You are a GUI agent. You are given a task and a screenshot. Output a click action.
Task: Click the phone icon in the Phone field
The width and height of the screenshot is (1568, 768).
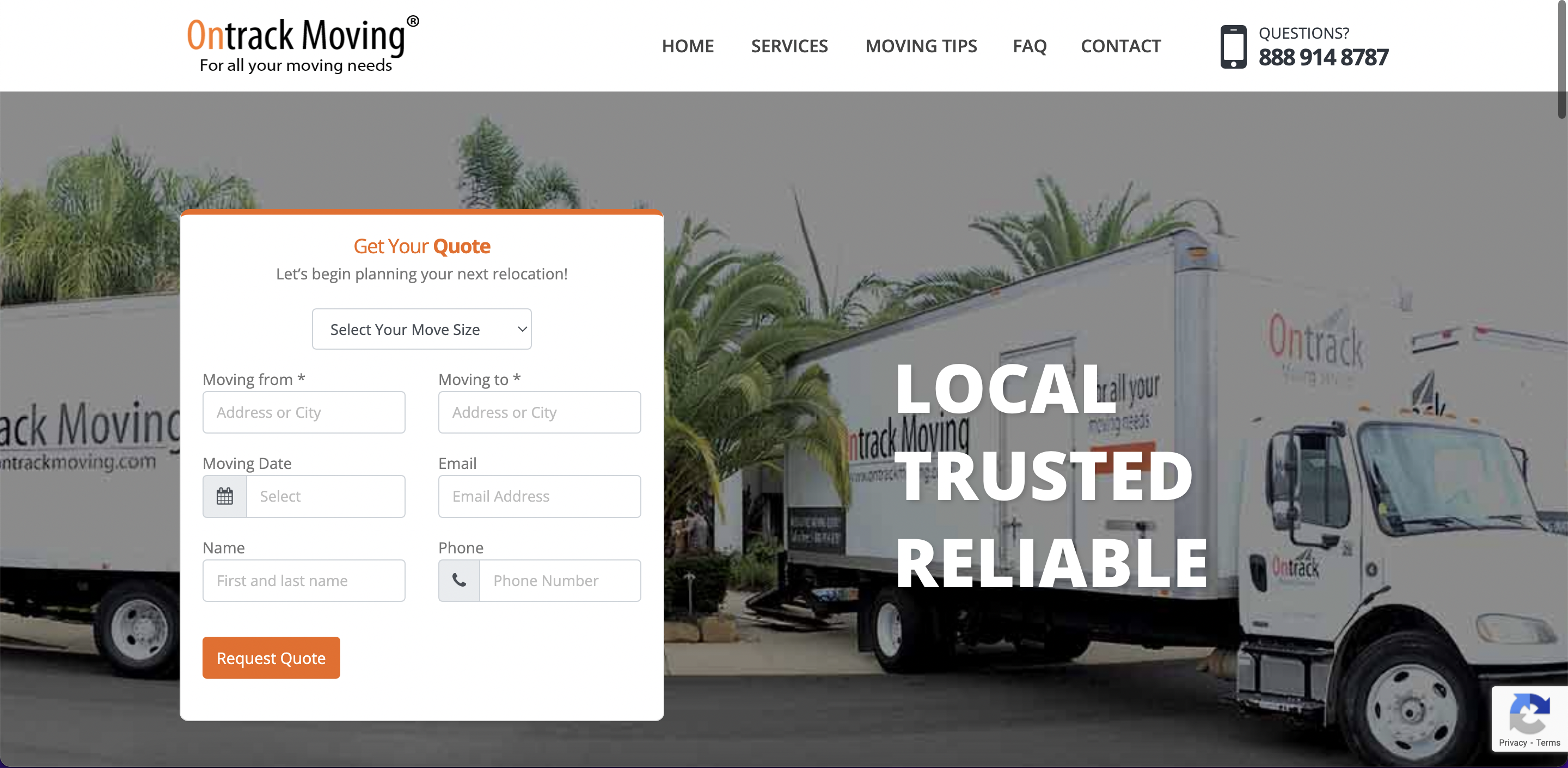460,580
